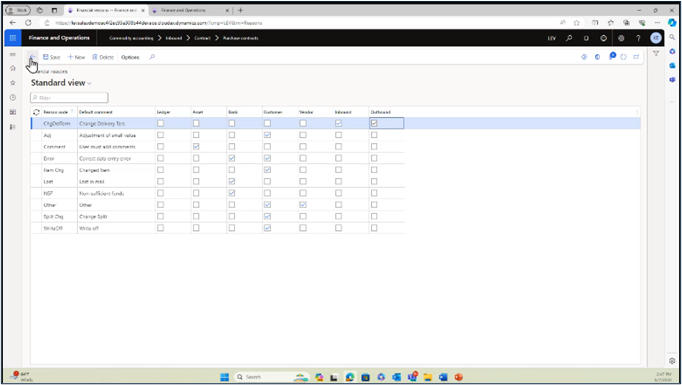682x385 pixels.
Task: Open the Office toolbar icon beside the diamond
Action: click(598, 57)
